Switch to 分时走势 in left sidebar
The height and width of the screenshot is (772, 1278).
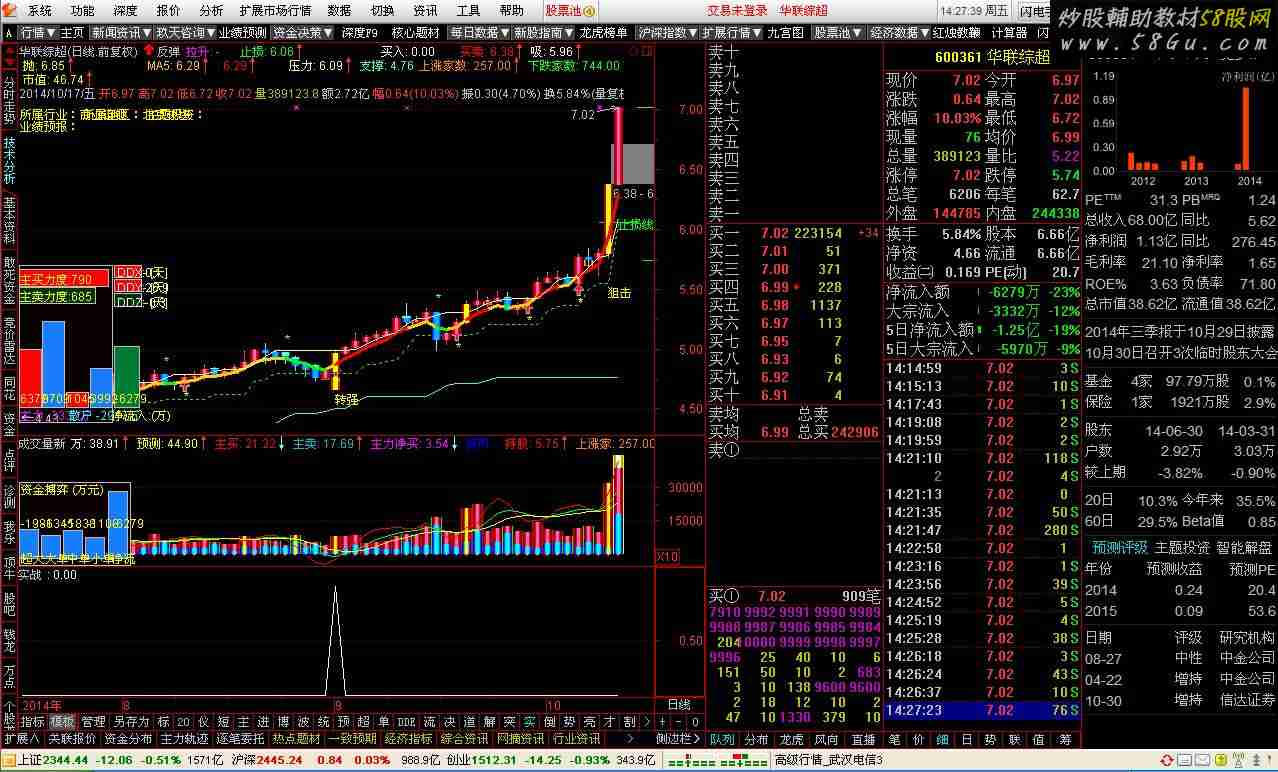[x=9, y=99]
